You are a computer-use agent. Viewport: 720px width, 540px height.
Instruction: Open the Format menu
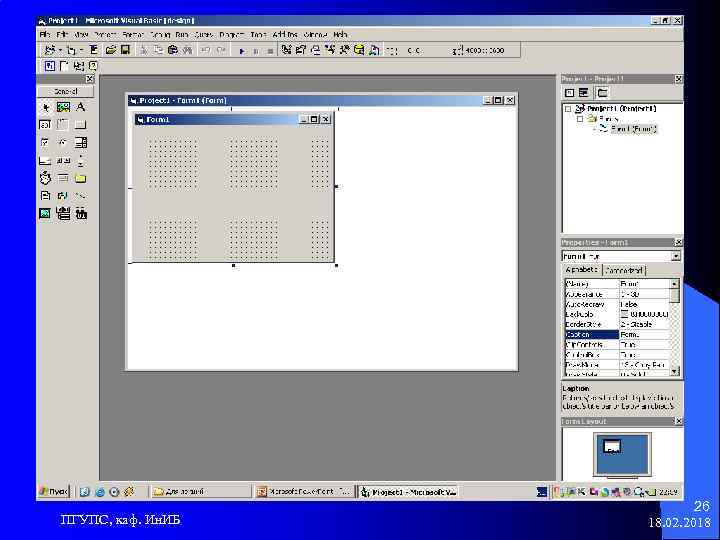133,34
